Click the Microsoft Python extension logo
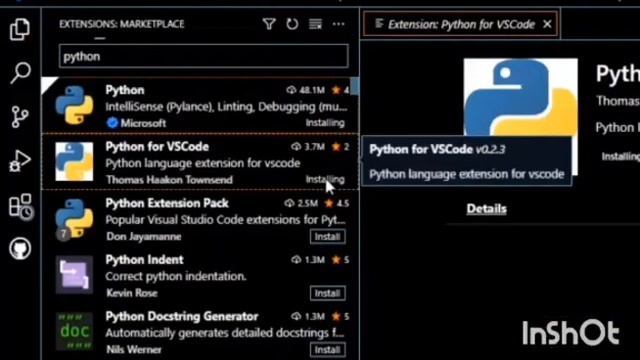640x360 pixels. [x=74, y=105]
